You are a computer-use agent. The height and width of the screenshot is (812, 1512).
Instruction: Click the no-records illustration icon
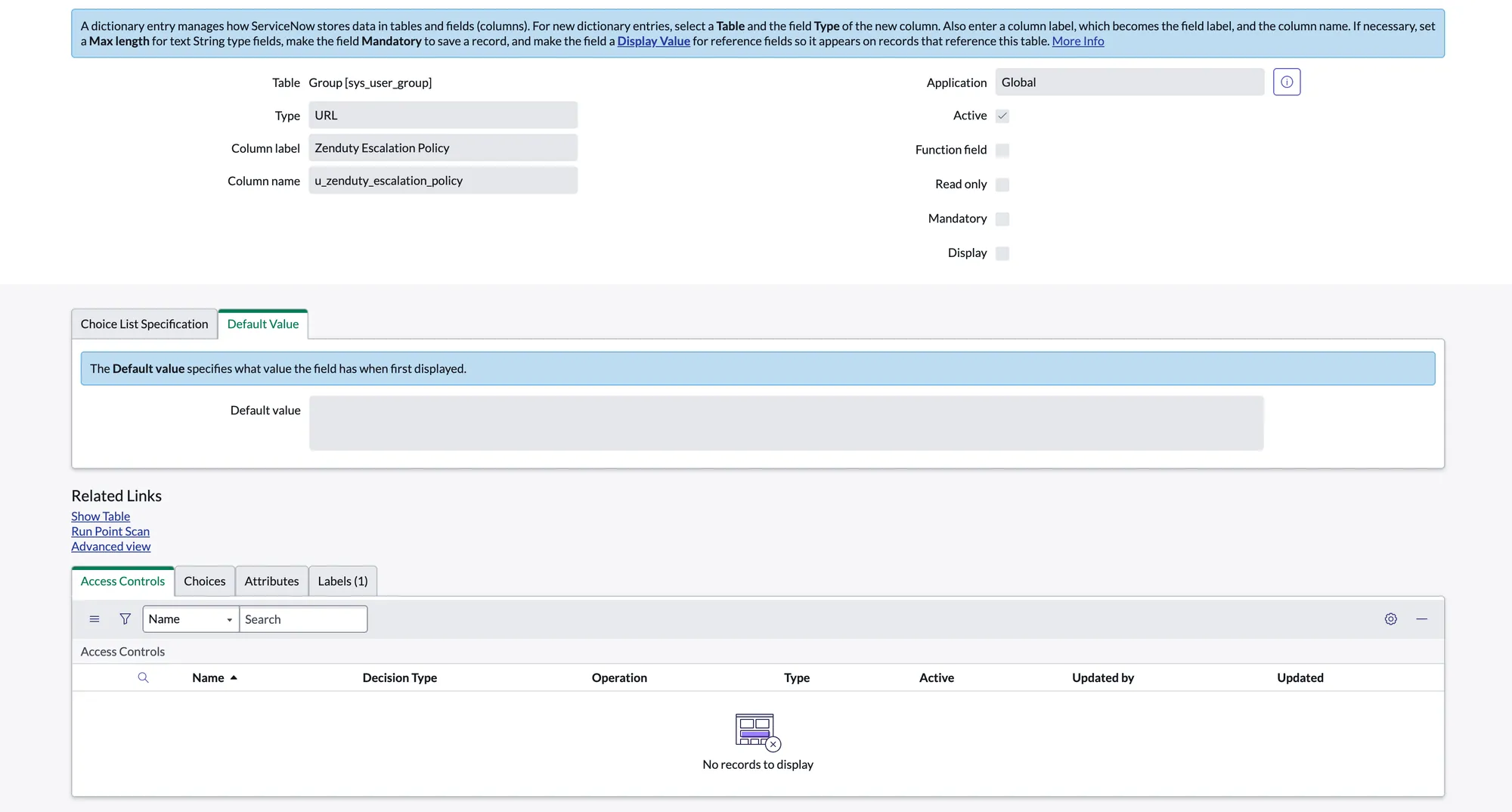(758, 732)
